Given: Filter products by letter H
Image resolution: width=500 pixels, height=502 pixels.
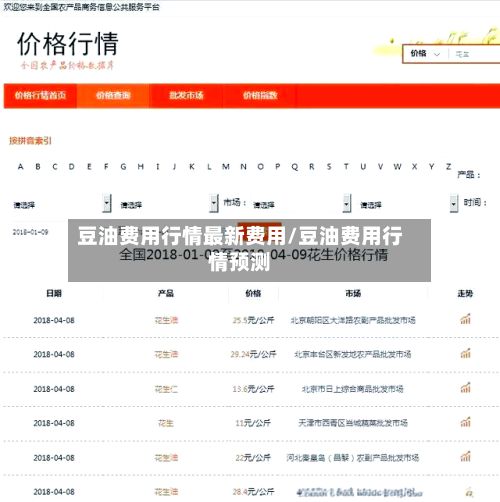Looking at the screenshot, I should [x=141, y=166].
